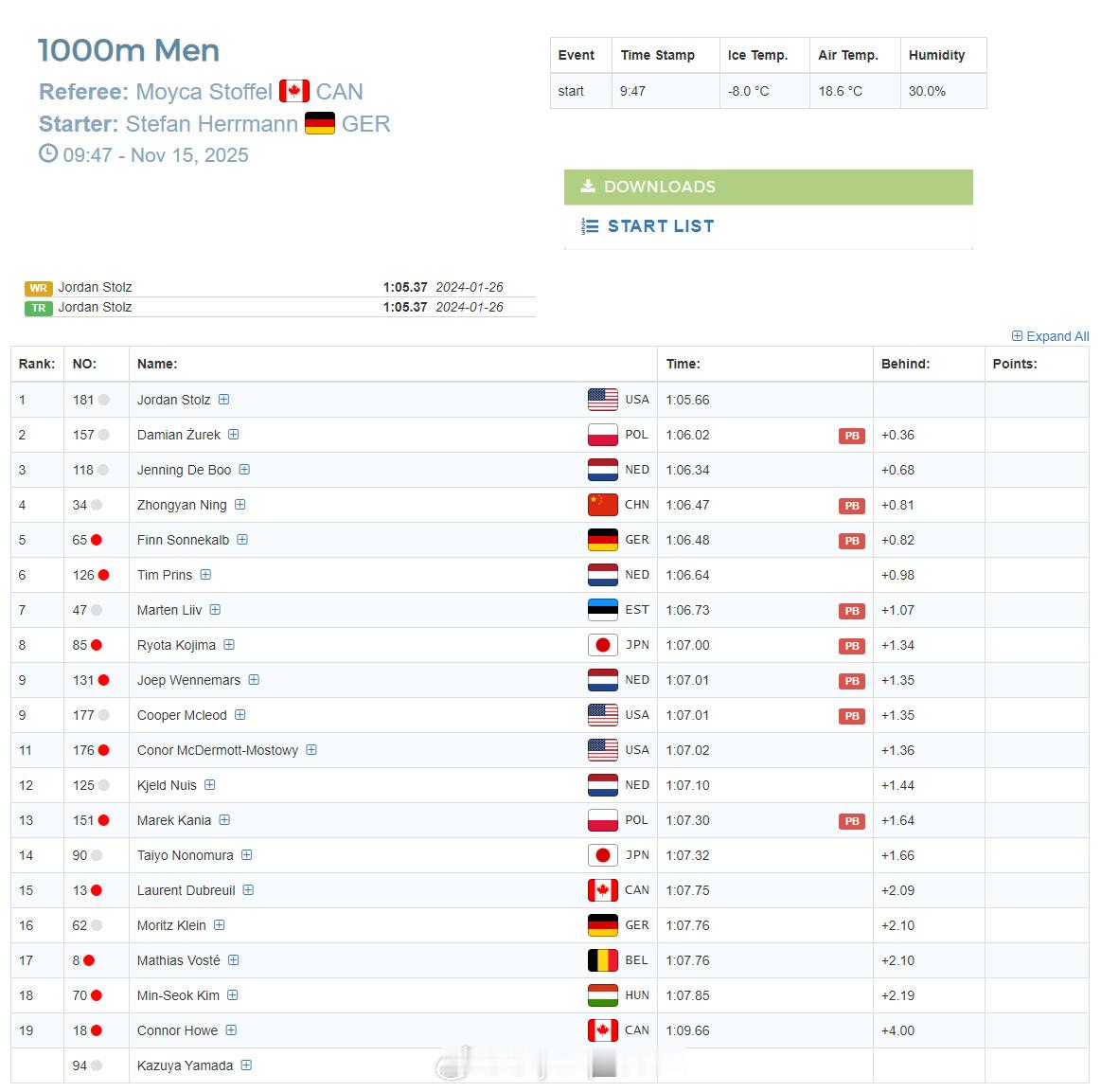Click the download arrow icon

(x=588, y=186)
